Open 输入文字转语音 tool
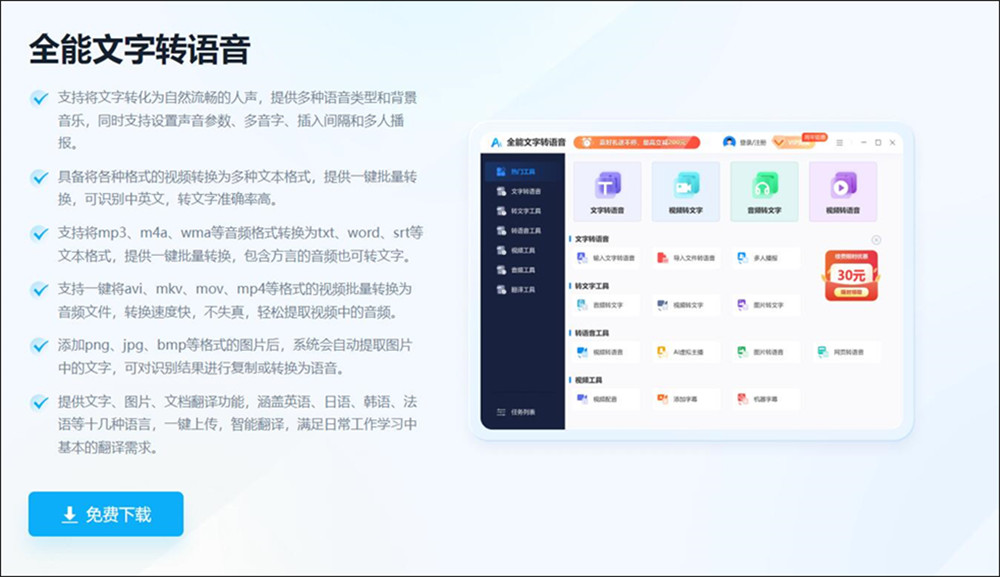1000x577 pixels. (607, 258)
